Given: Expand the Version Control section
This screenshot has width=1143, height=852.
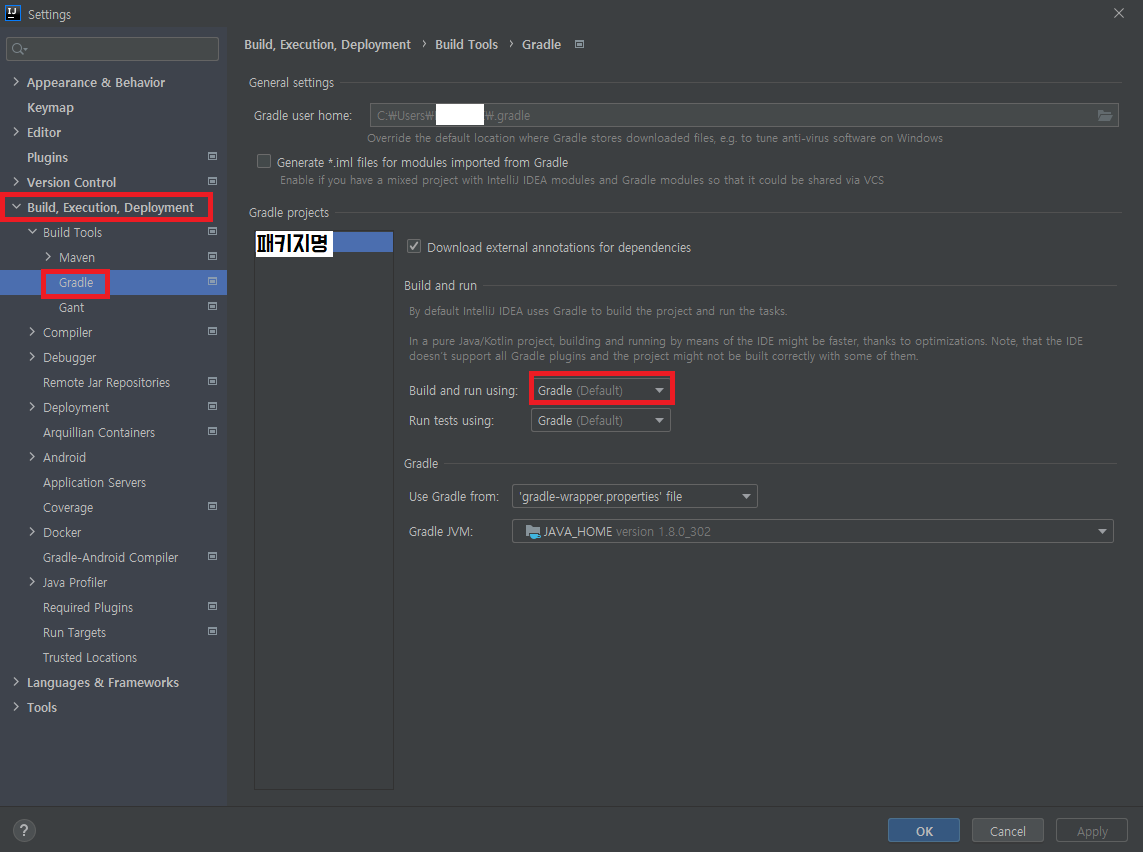Looking at the screenshot, I should pos(16,181).
